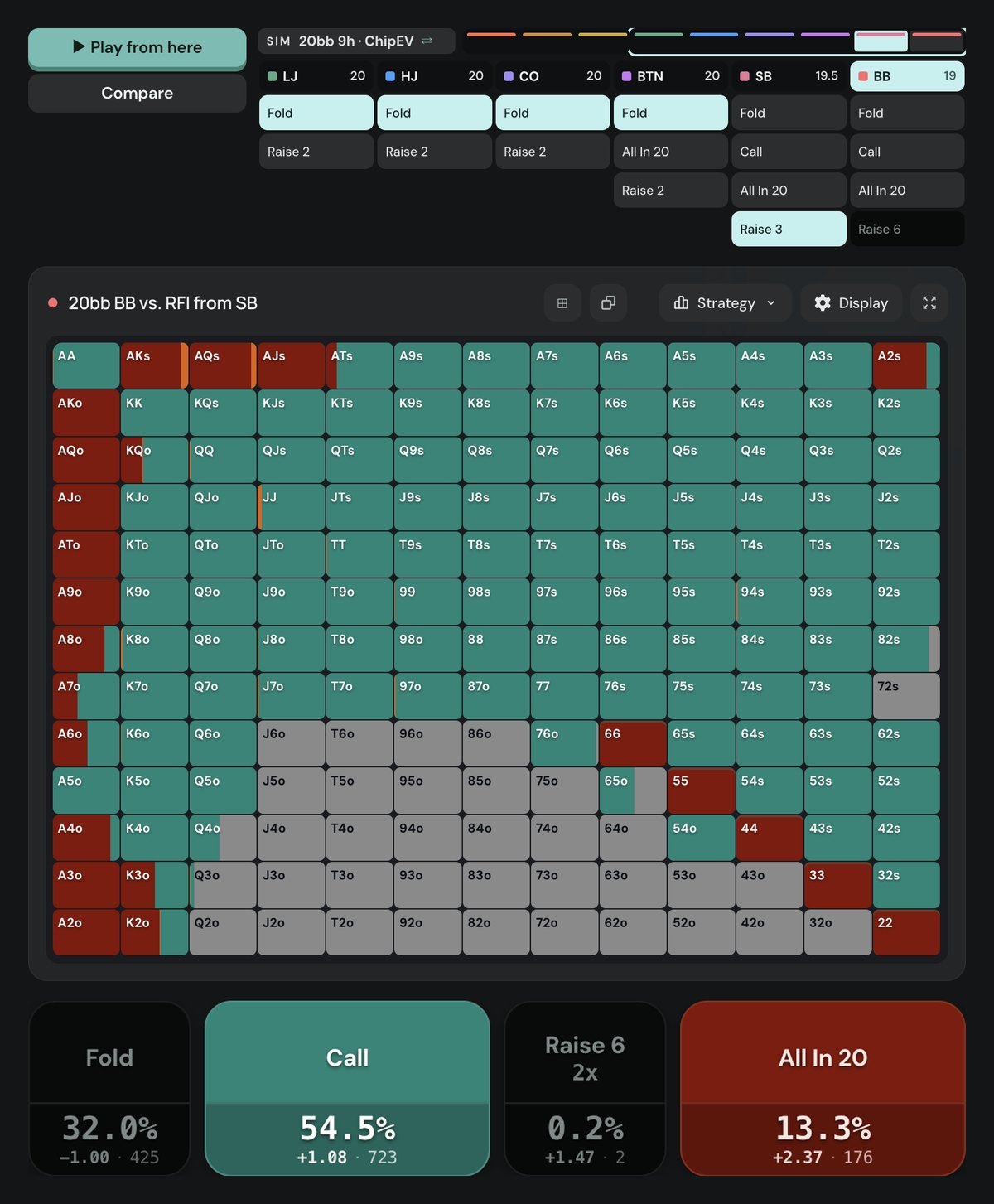Select the BTN position header
This screenshot has width=994, height=1204.
click(x=671, y=76)
